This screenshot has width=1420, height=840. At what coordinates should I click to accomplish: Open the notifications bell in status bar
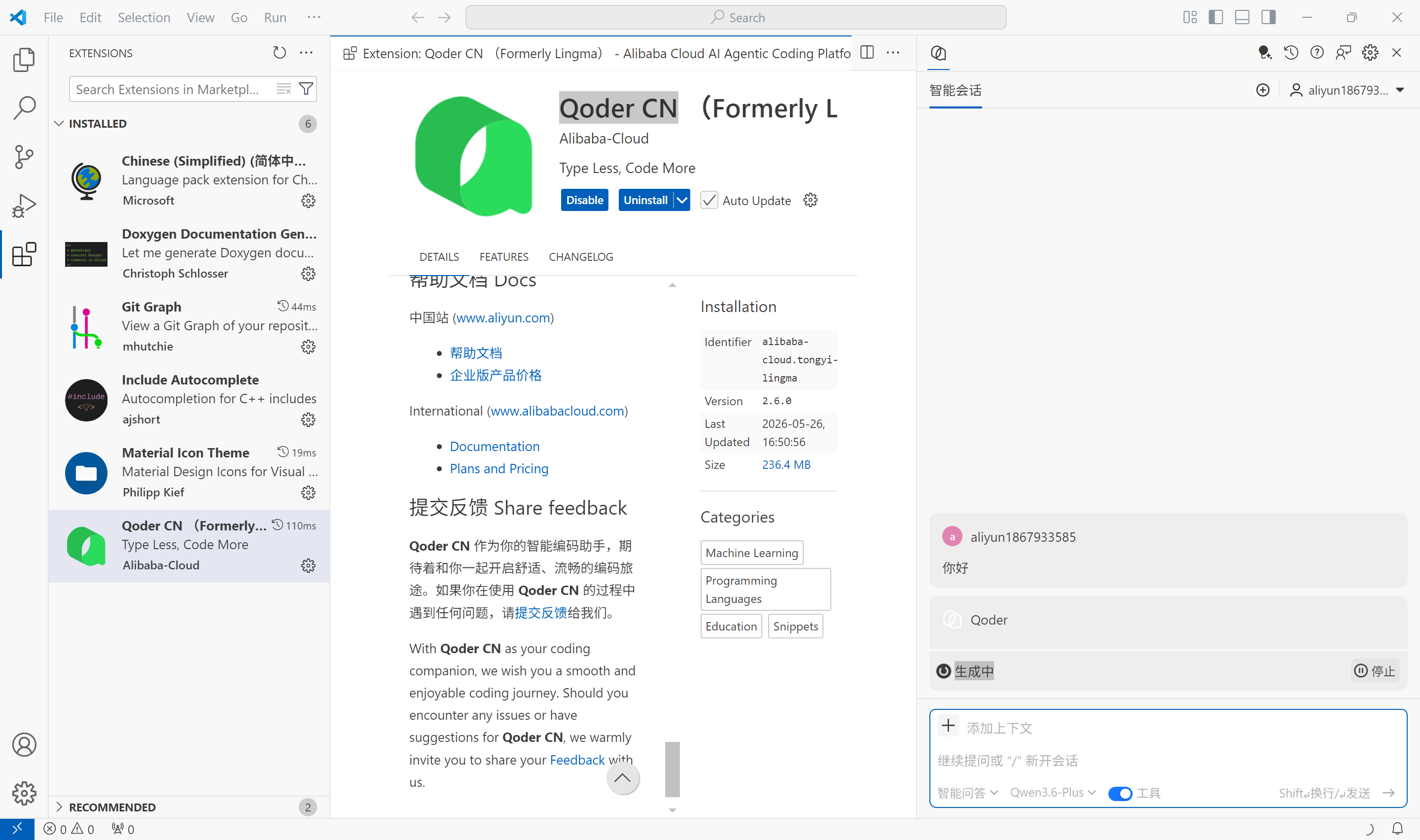pos(1397,829)
